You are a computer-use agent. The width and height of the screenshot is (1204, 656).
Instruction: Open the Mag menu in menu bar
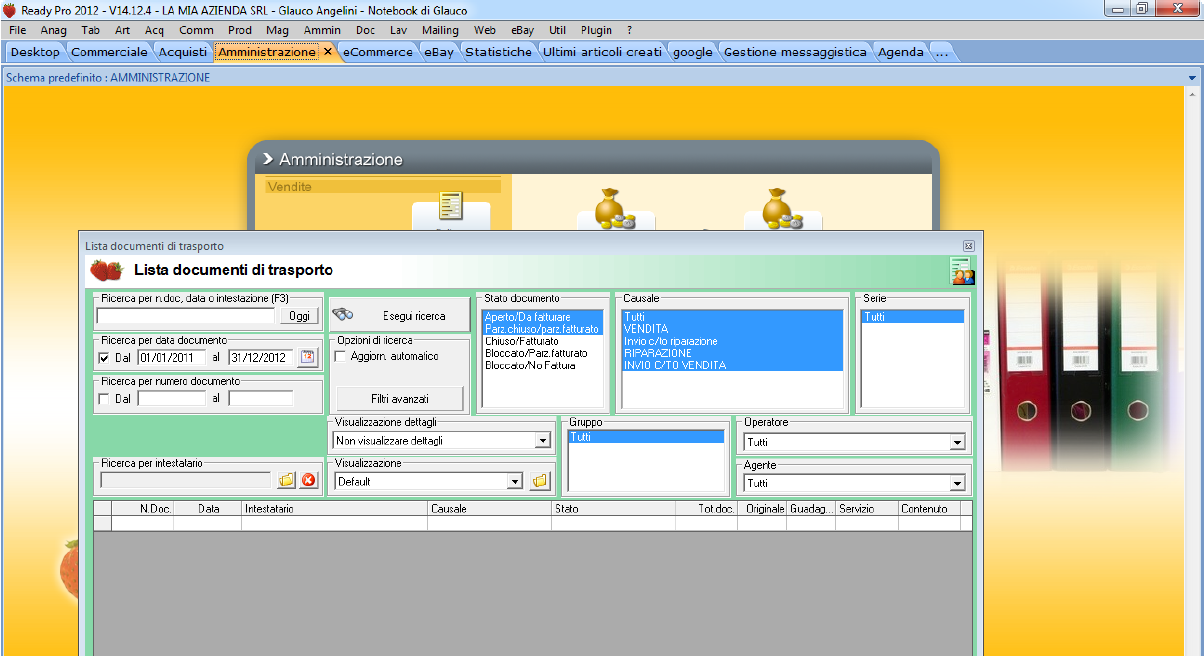277,30
